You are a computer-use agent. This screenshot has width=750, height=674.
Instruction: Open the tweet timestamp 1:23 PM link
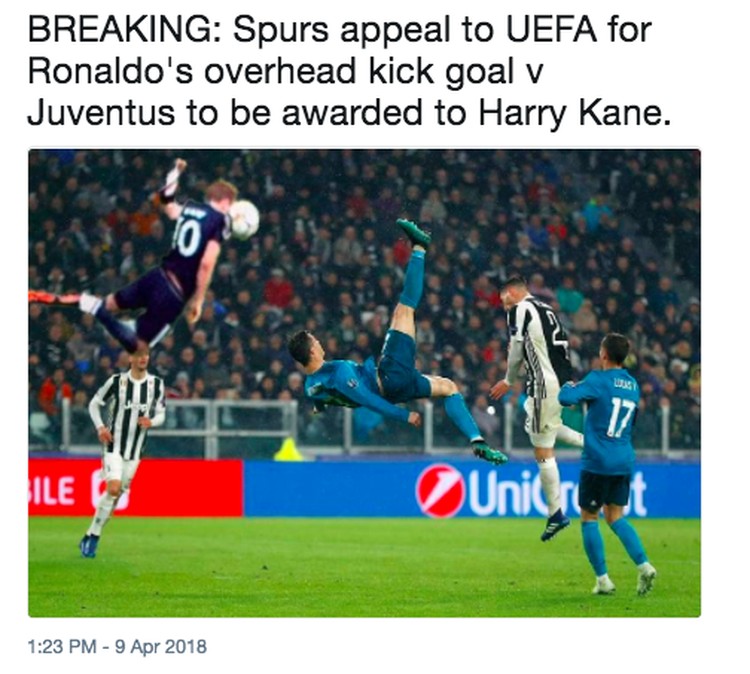pos(62,647)
